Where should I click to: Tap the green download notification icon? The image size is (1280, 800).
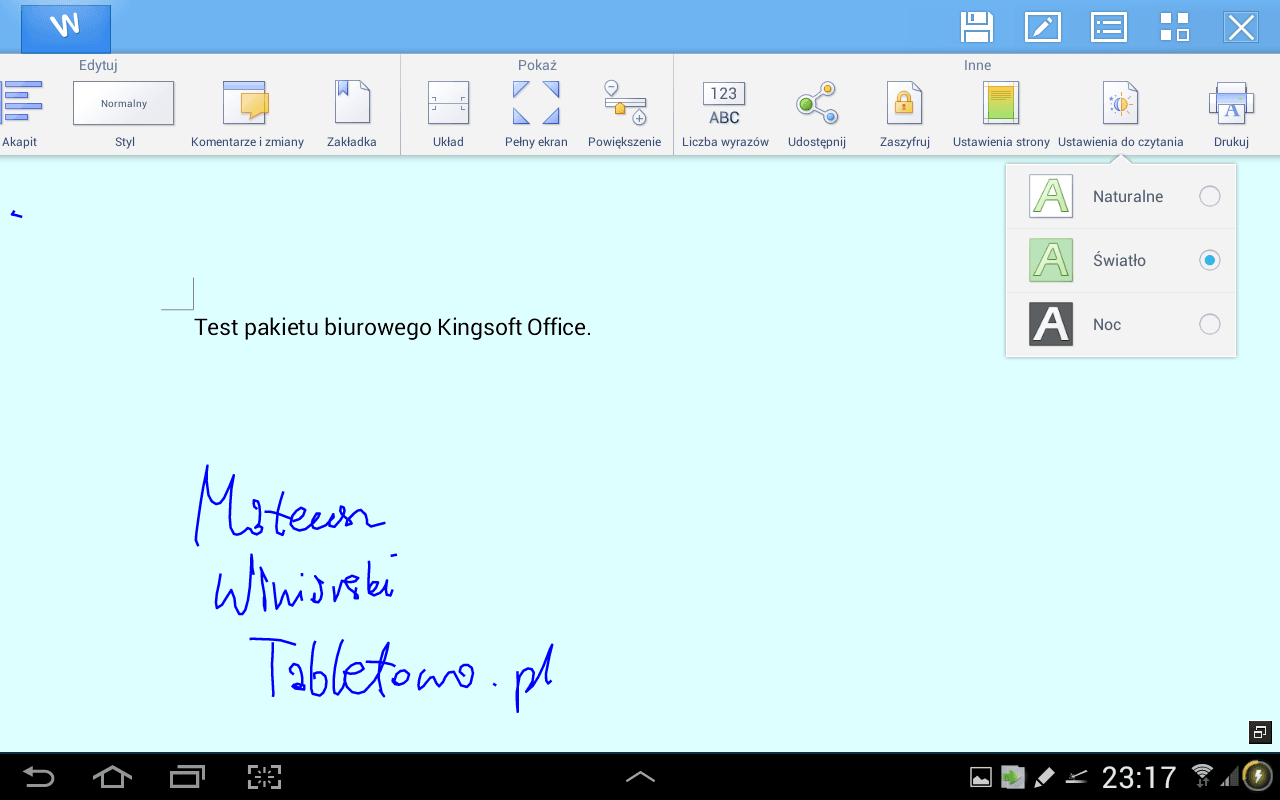[1013, 777]
